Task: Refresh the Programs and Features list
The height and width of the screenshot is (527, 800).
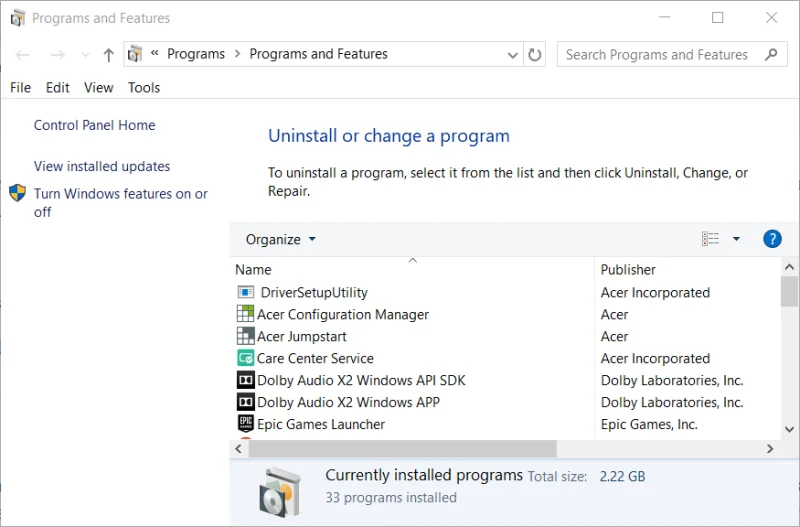Action: 534,54
